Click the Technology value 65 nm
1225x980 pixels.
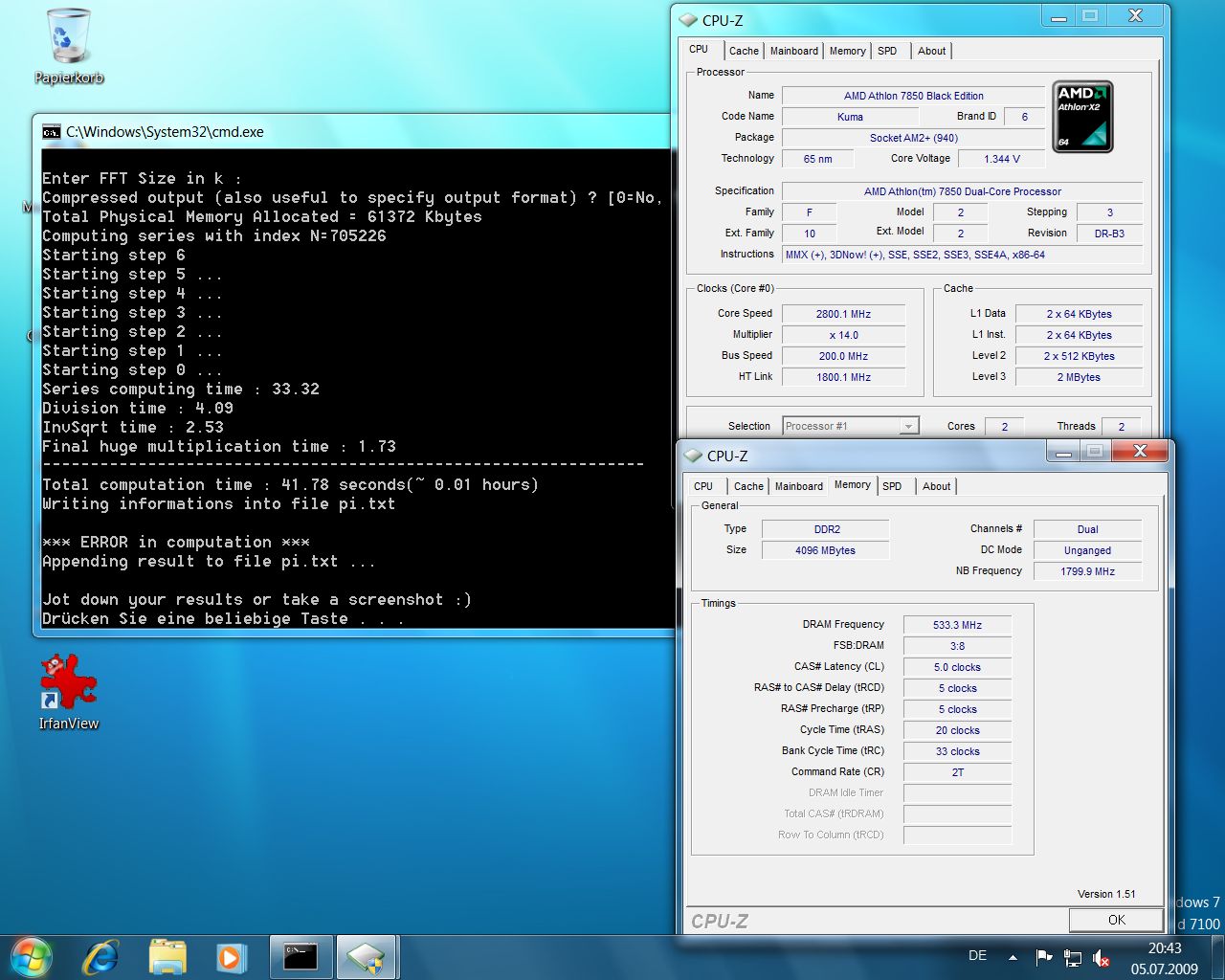coord(817,159)
